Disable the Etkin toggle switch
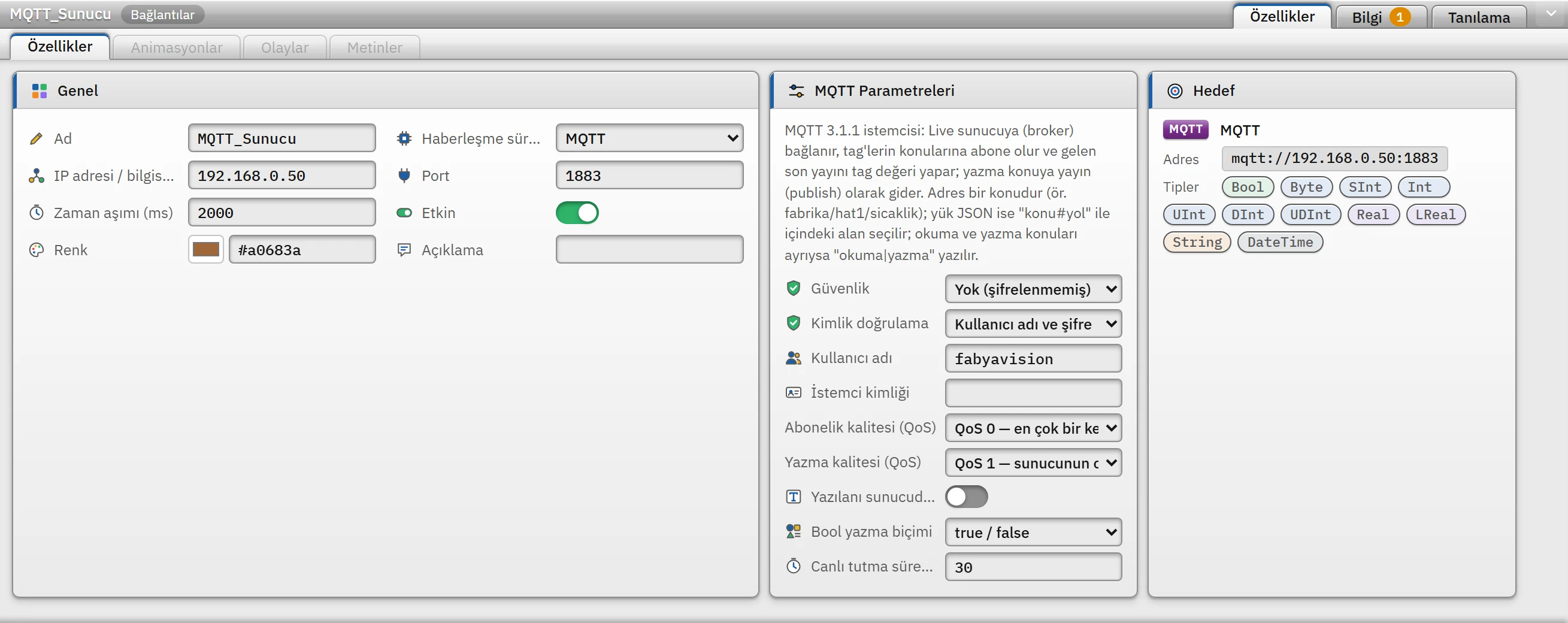Image resolution: width=1568 pixels, height=623 pixels. pyautogui.click(x=577, y=213)
